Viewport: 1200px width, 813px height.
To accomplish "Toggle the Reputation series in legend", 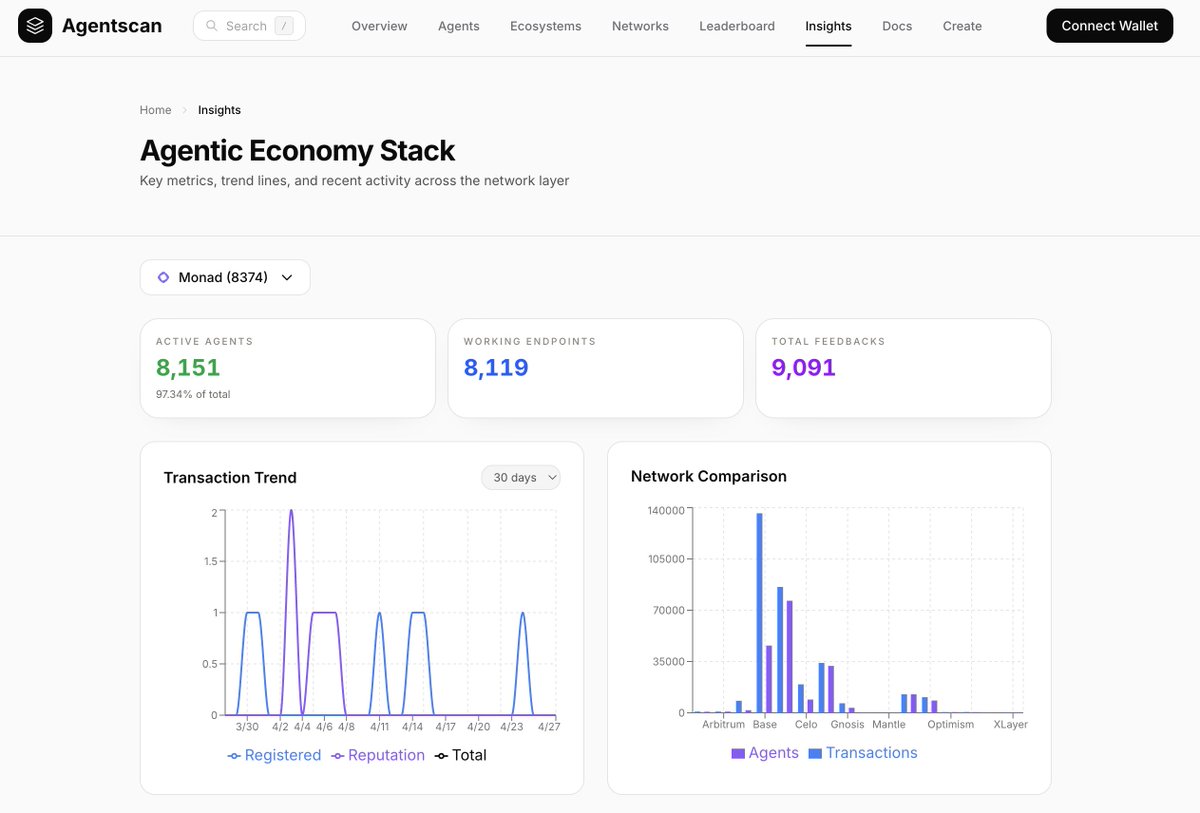I will click(378, 755).
